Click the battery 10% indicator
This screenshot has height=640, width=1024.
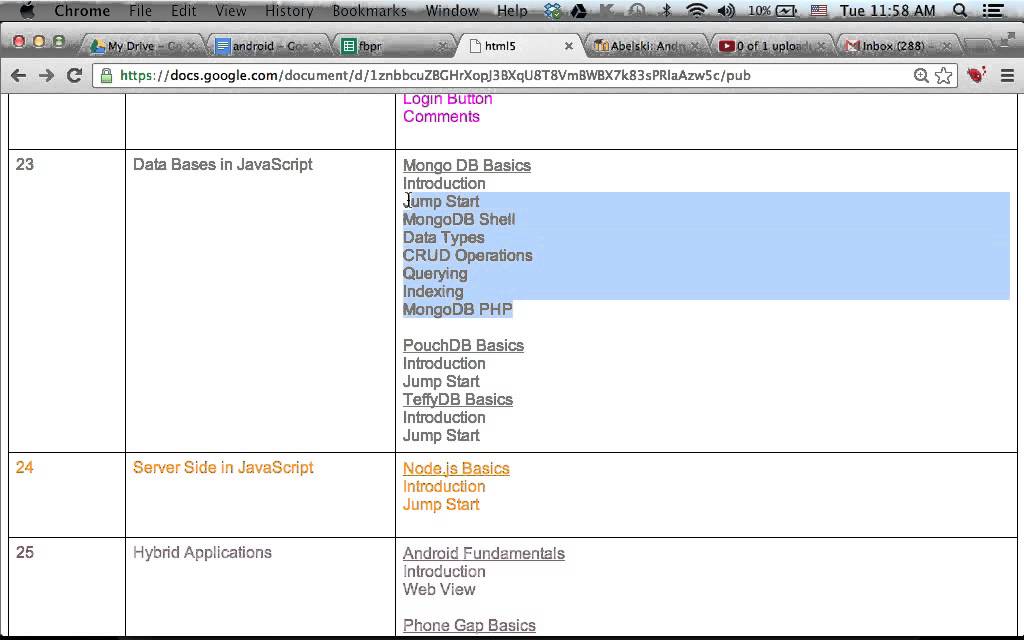[x=773, y=10]
